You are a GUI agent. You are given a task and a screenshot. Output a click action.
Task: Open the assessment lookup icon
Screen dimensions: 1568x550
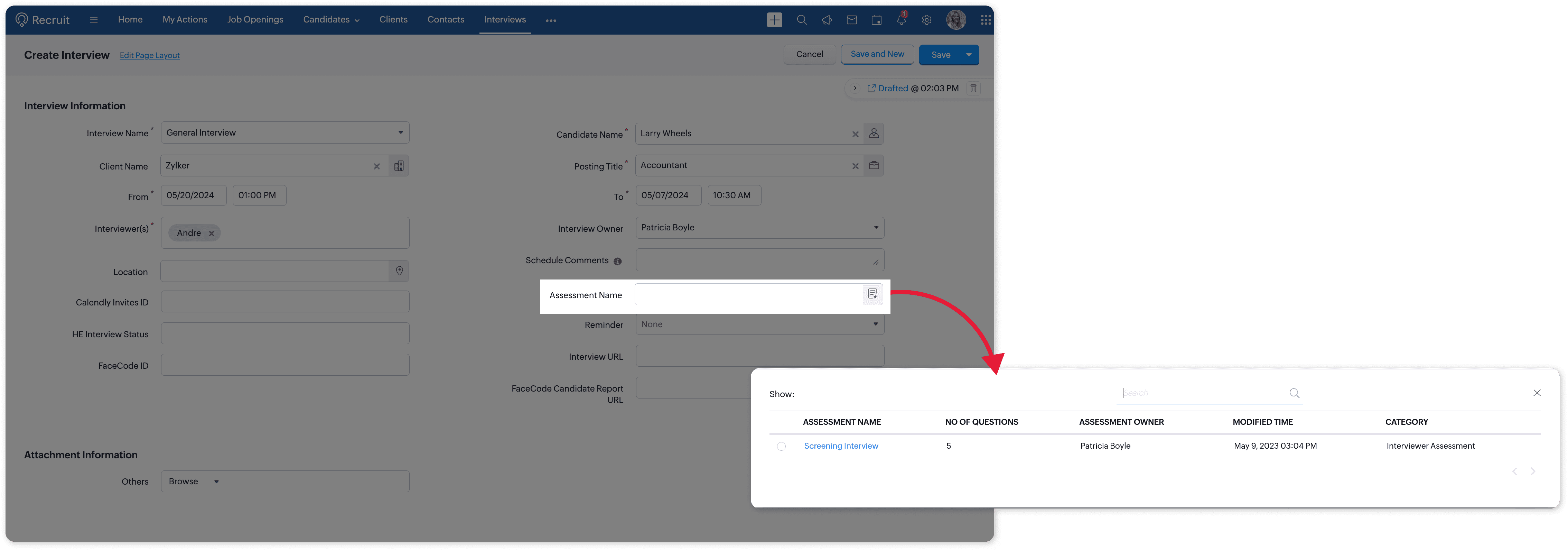872,294
